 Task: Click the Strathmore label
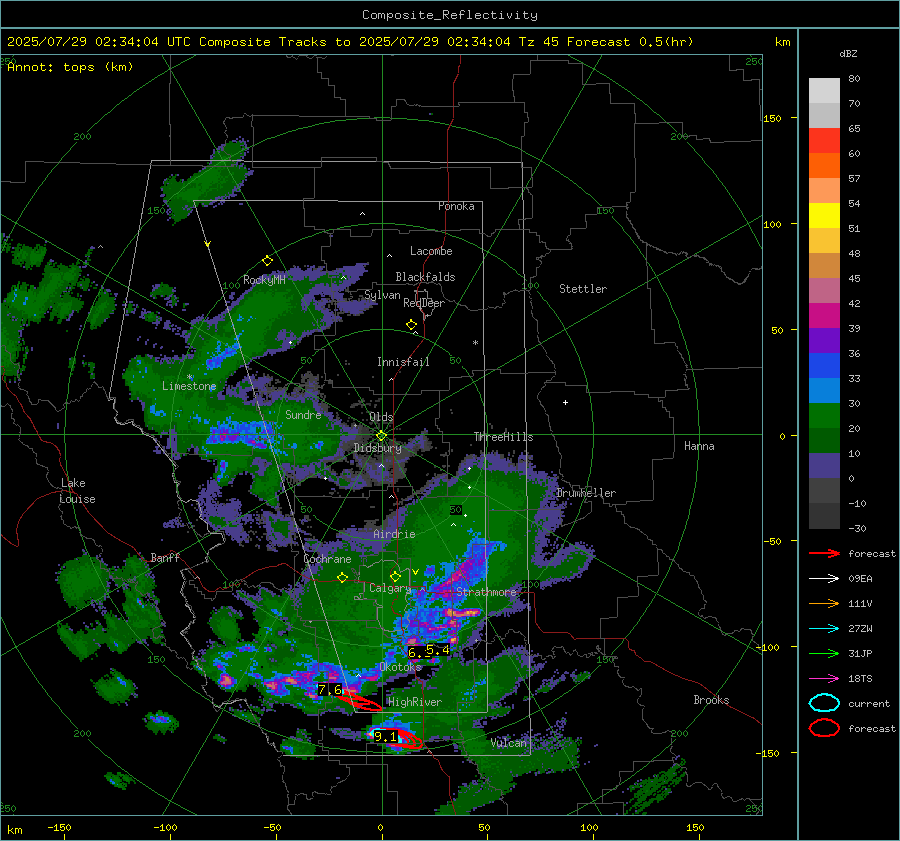coord(486,592)
